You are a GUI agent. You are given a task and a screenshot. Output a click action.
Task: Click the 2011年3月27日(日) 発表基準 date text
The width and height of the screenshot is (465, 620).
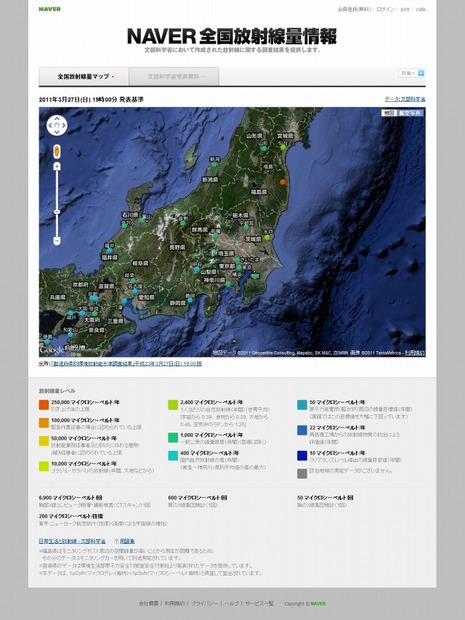91,100
